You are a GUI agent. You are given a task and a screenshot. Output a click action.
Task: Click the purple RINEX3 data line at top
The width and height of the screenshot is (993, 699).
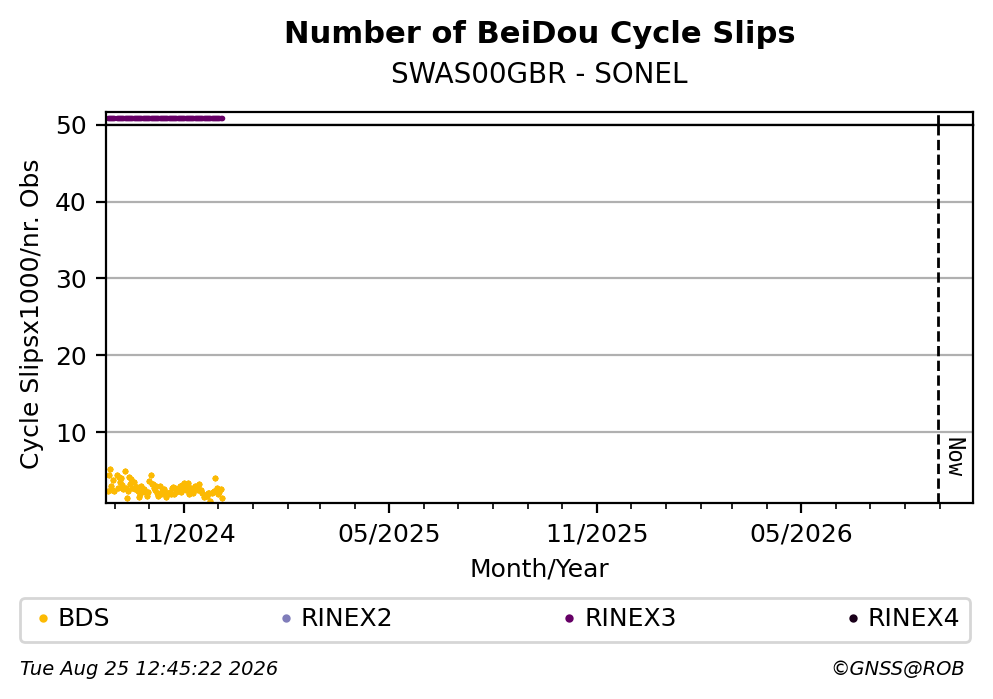pyautogui.click(x=165, y=118)
